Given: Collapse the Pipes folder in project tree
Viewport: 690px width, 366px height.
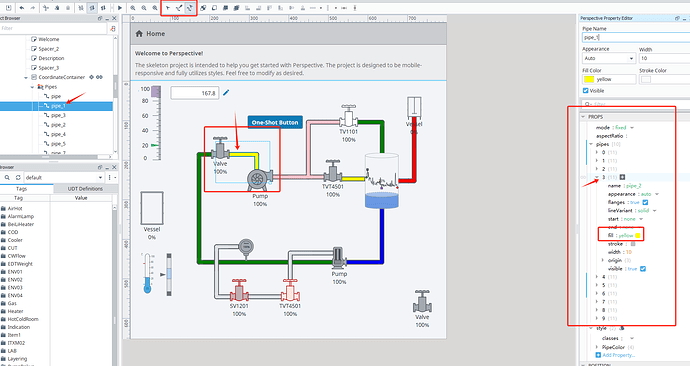Looking at the screenshot, I should coord(33,87).
